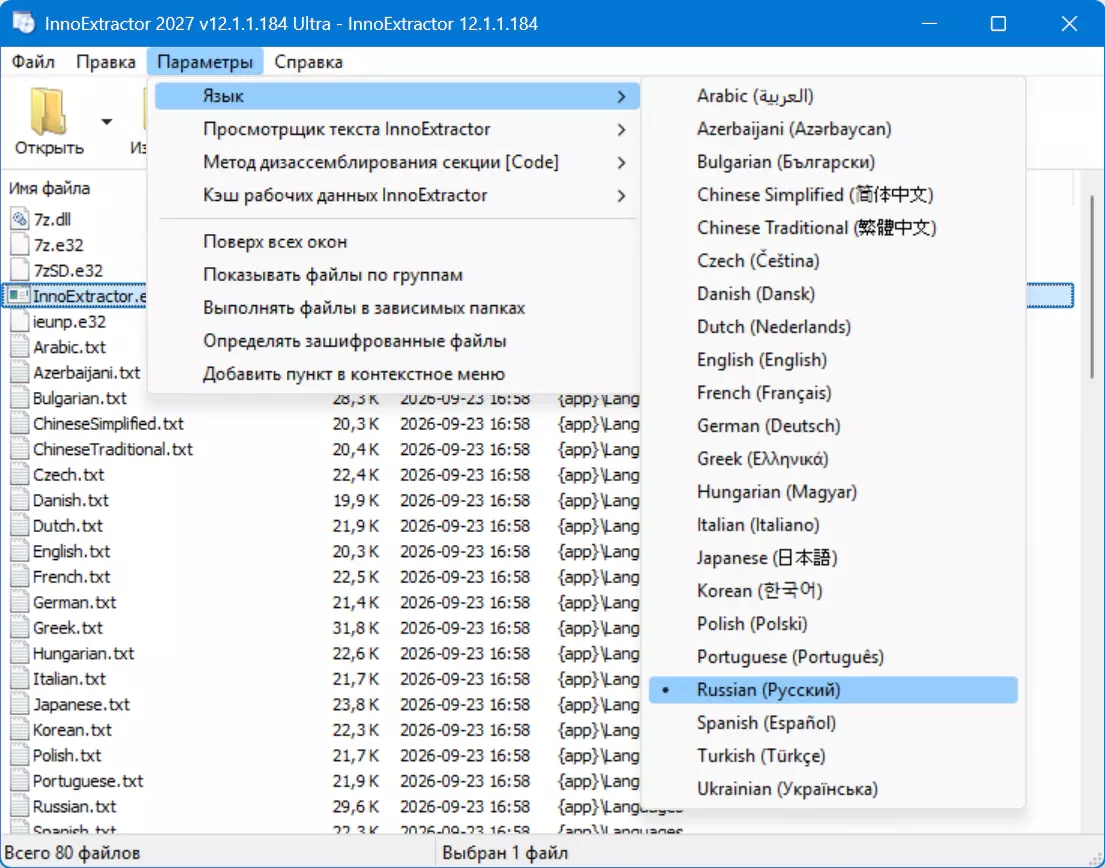Maximize the InnoExtractor window
Viewport: 1105px width, 868px height.
[998, 23]
